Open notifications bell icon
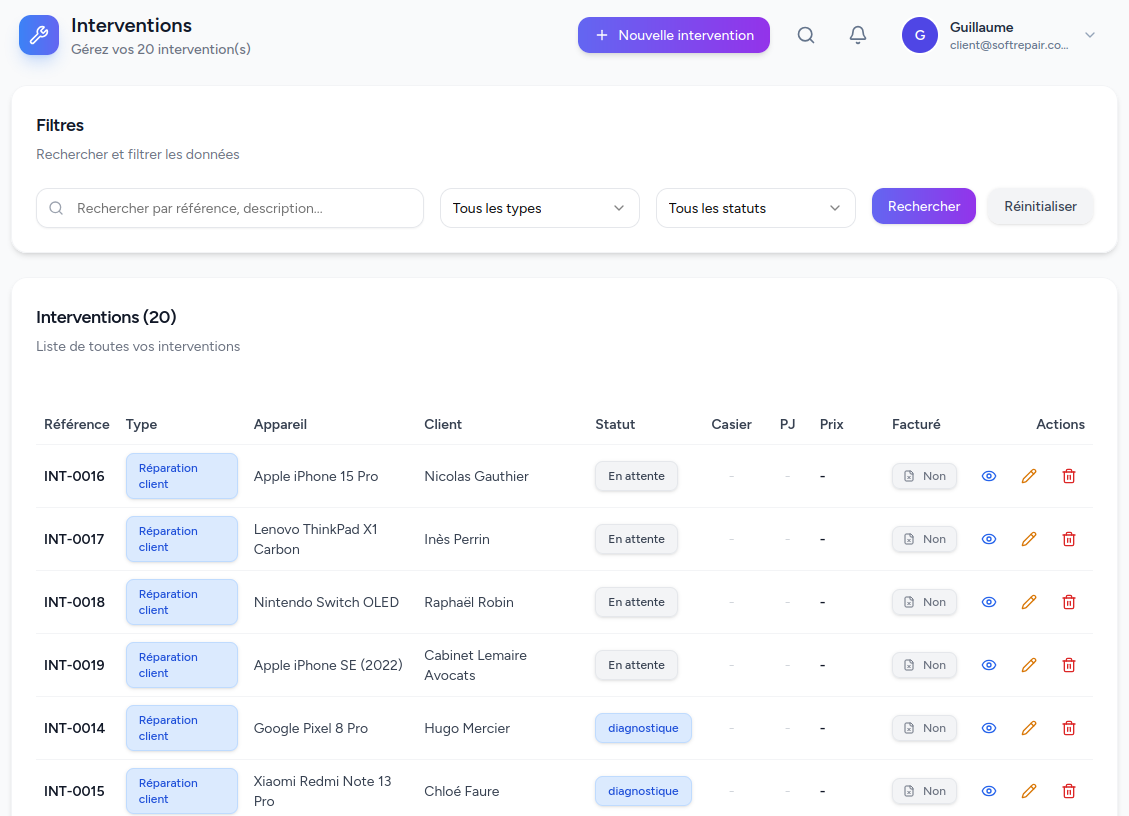Viewport: 1129px width, 816px height. tap(858, 35)
